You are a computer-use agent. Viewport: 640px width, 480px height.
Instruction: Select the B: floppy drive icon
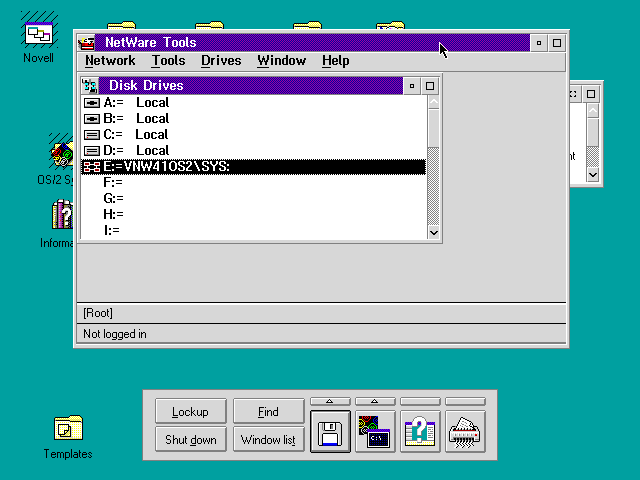91,119
